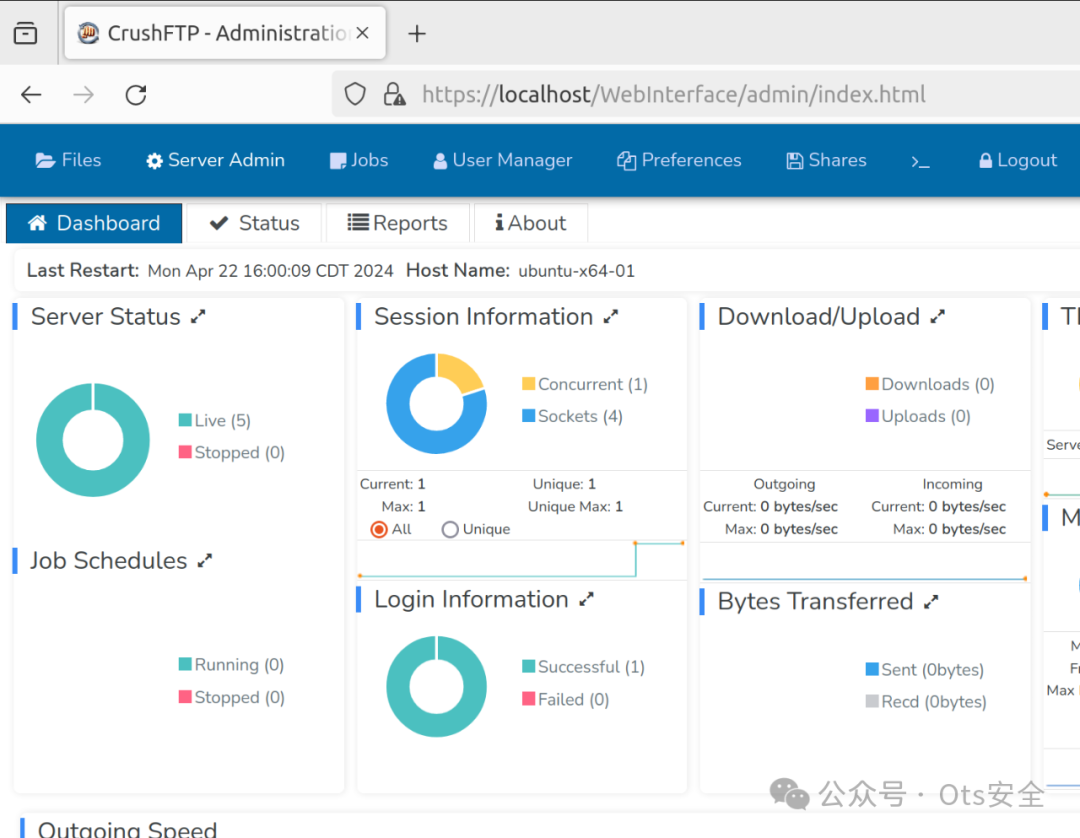This screenshot has height=838, width=1080.
Task: Click the browser back arrow
Action: click(31, 94)
